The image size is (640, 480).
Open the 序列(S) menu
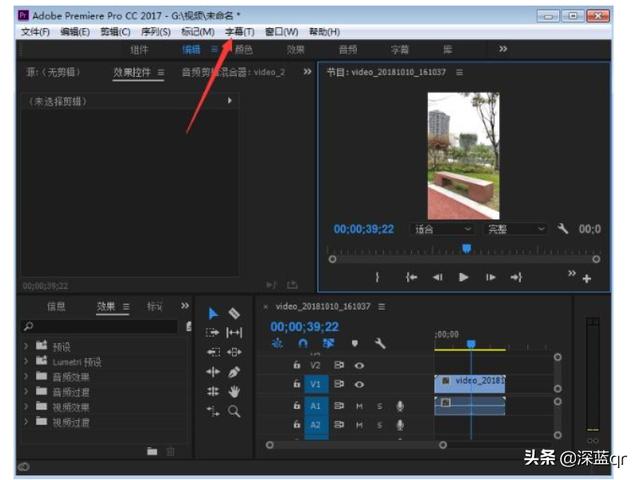pyautogui.click(x=156, y=31)
